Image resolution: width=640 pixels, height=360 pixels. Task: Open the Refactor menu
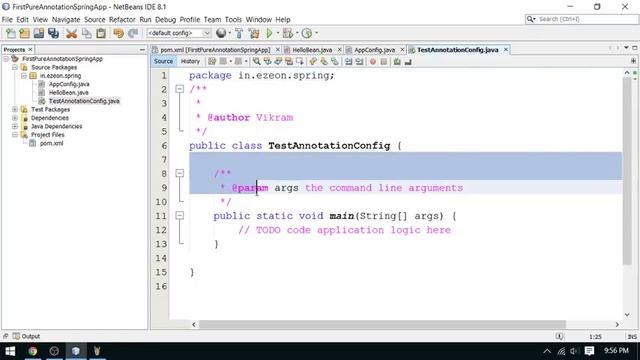coord(122,20)
